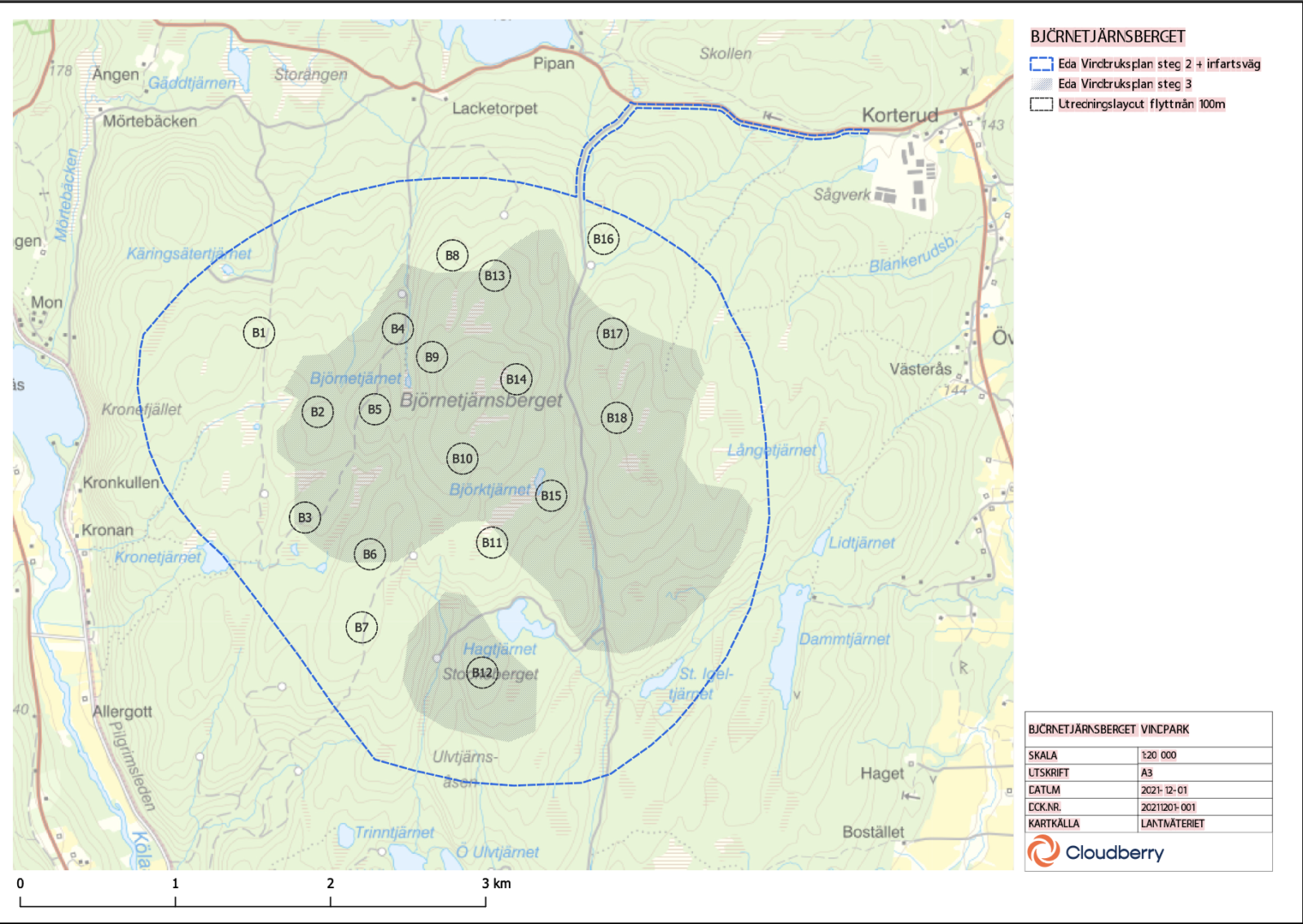This screenshot has height=924, width=1303.
Task: Click the Skala value 1:20 000
Action: pyautogui.click(x=1159, y=755)
